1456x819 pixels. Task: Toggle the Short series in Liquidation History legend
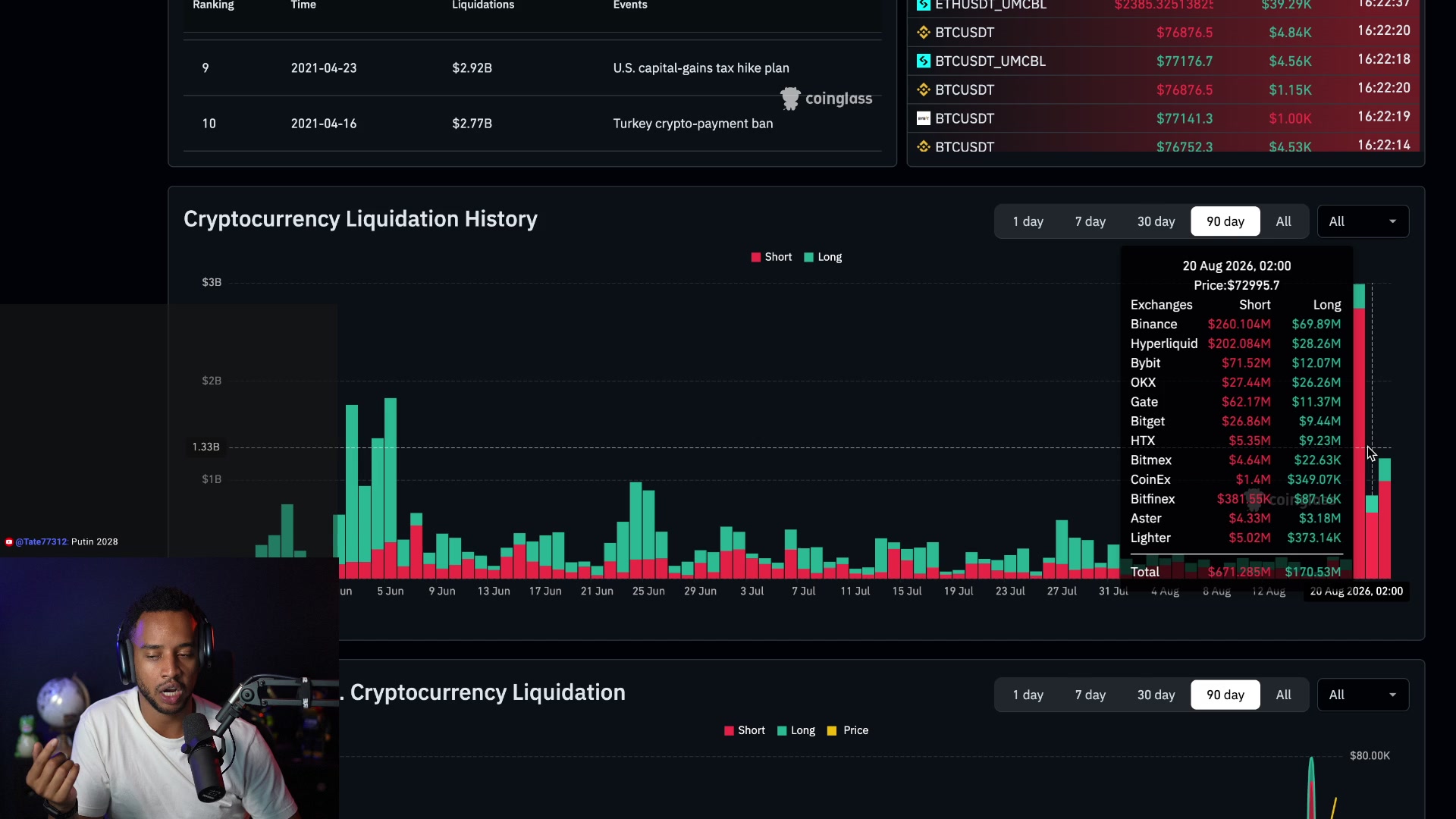tap(771, 257)
